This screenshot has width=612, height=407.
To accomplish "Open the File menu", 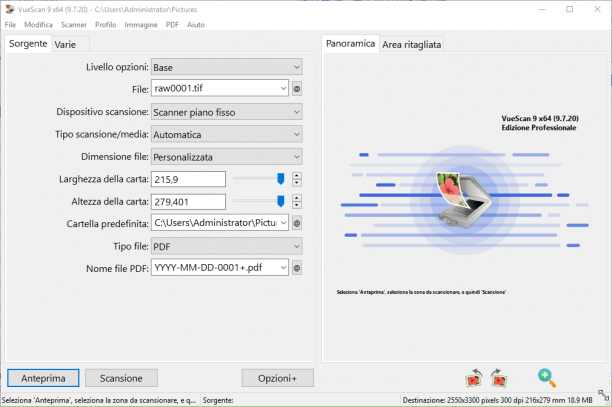I will [11, 25].
